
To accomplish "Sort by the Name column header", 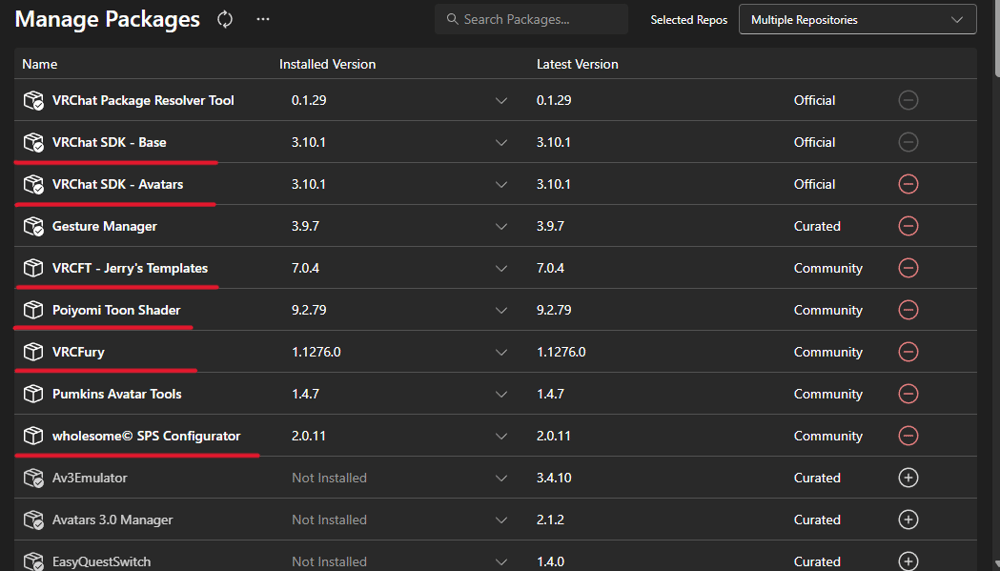I will click(40, 64).
